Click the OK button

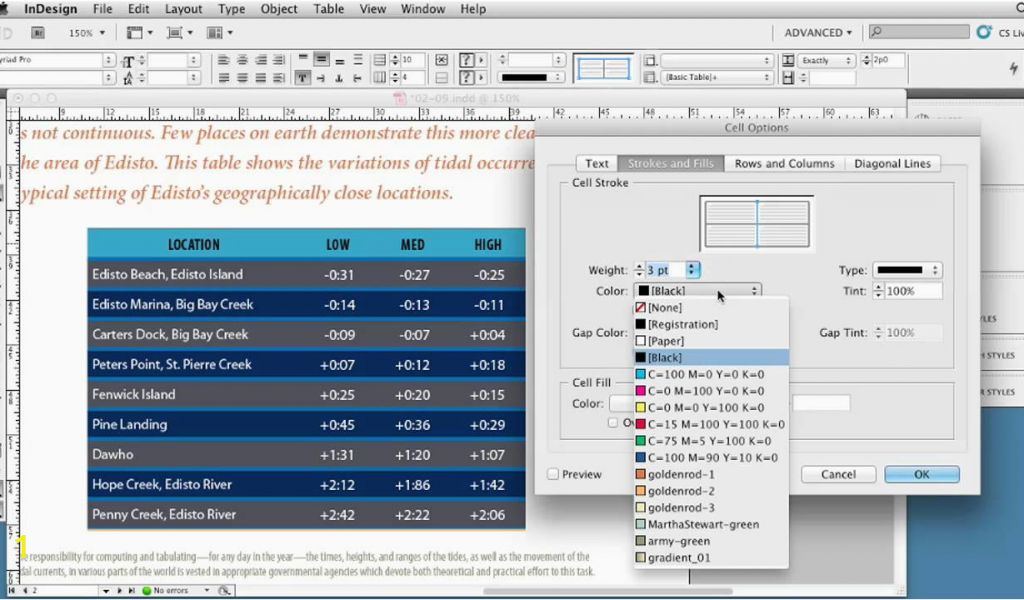[x=921, y=474]
